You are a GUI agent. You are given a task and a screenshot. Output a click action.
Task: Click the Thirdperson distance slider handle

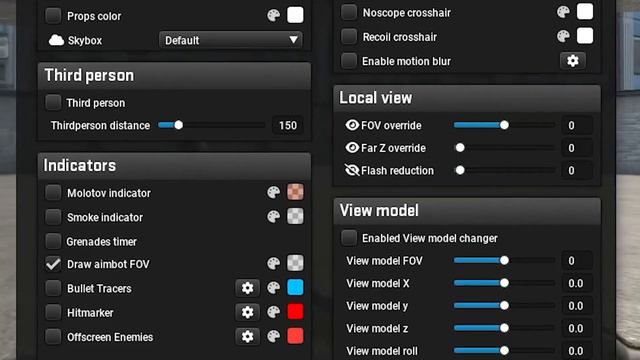178,125
